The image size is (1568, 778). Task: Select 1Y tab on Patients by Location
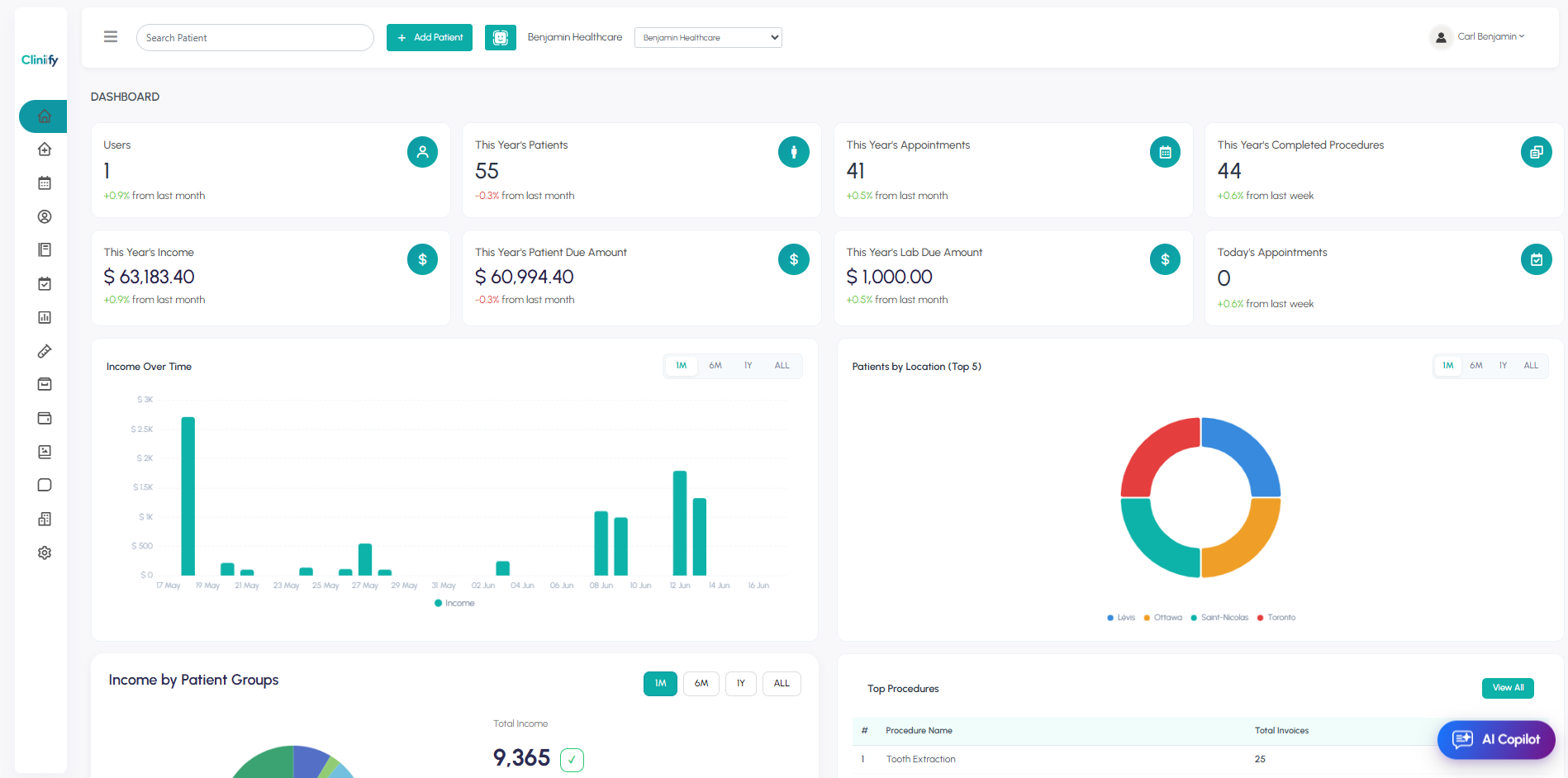[x=1504, y=366]
